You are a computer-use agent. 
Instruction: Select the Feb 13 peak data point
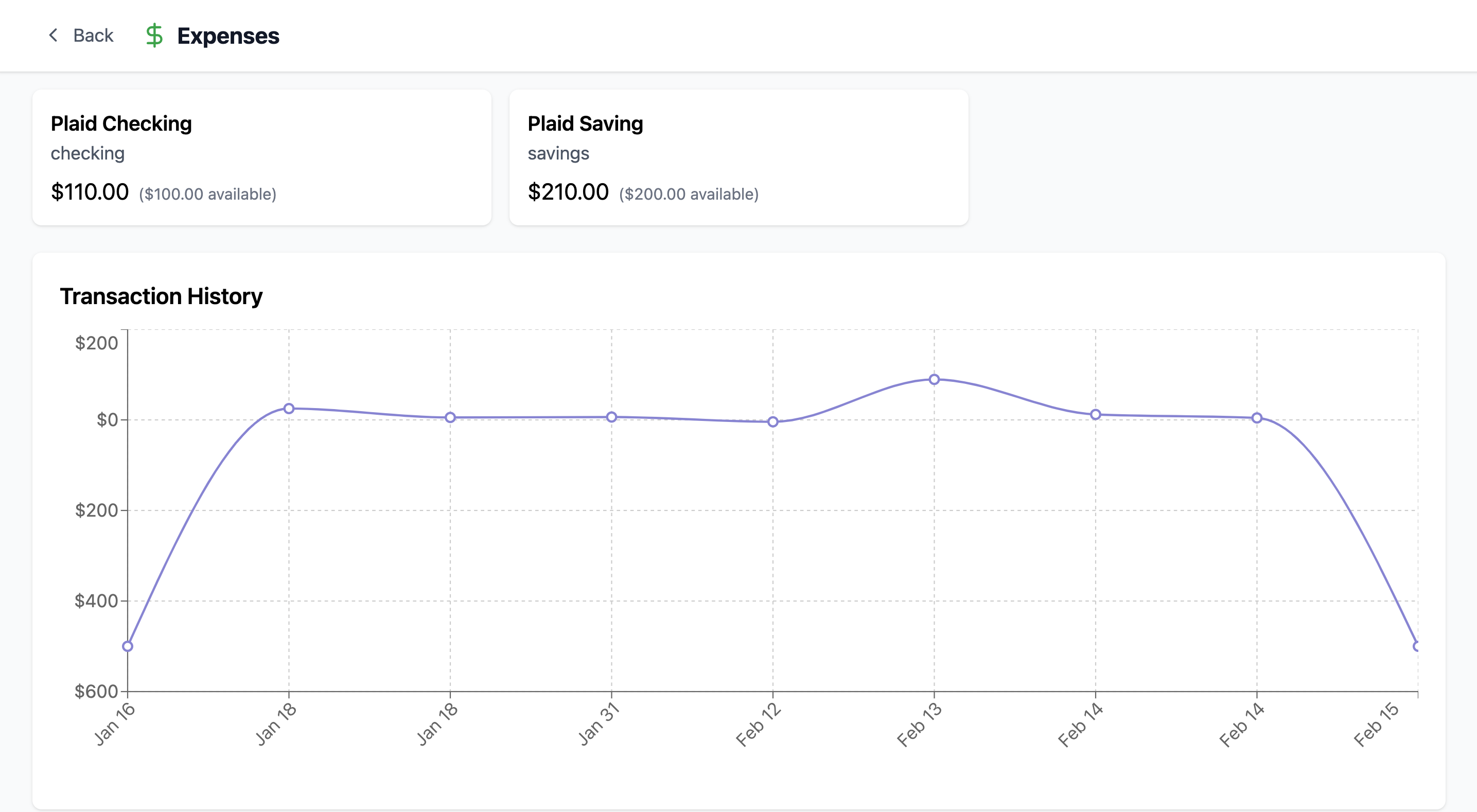click(x=934, y=380)
